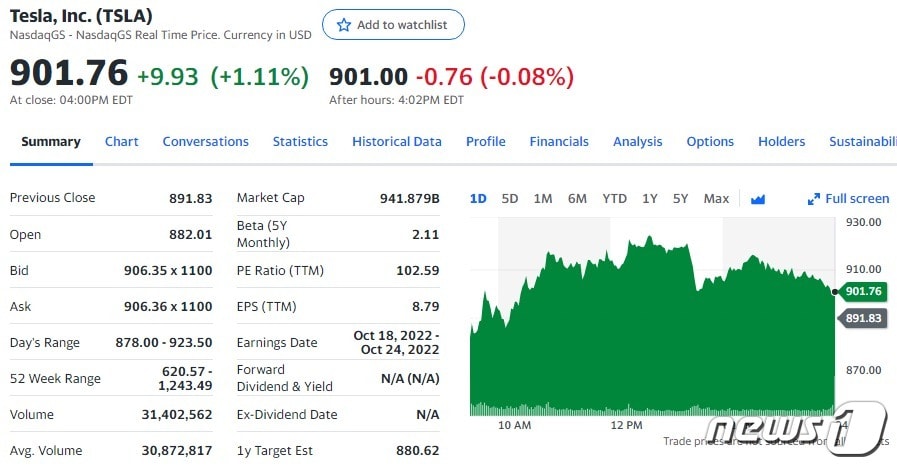The height and width of the screenshot is (468, 897).
Task: Open the Options tab
Action: [x=710, y=142]
